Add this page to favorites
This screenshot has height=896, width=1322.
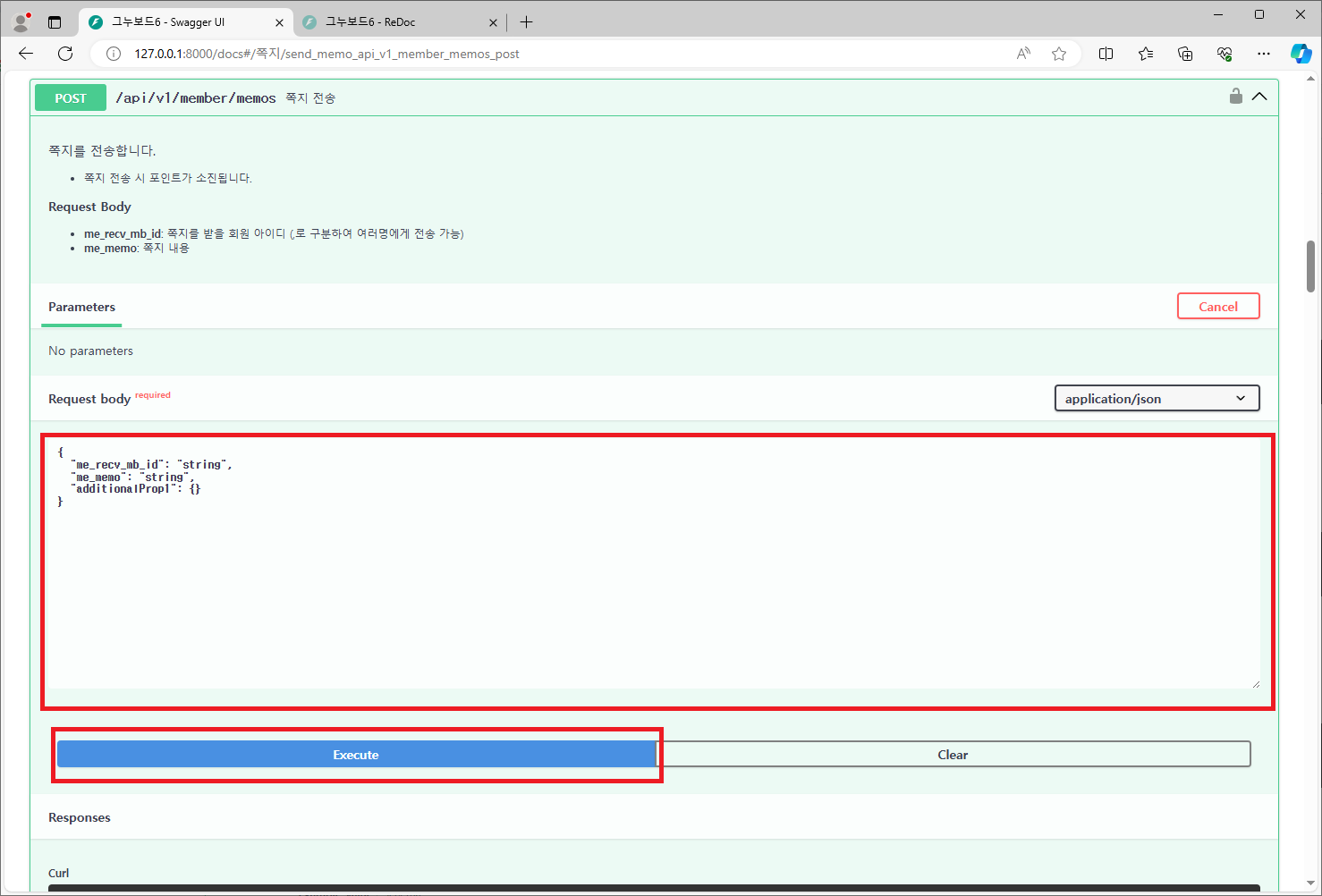click(1059, 54)
